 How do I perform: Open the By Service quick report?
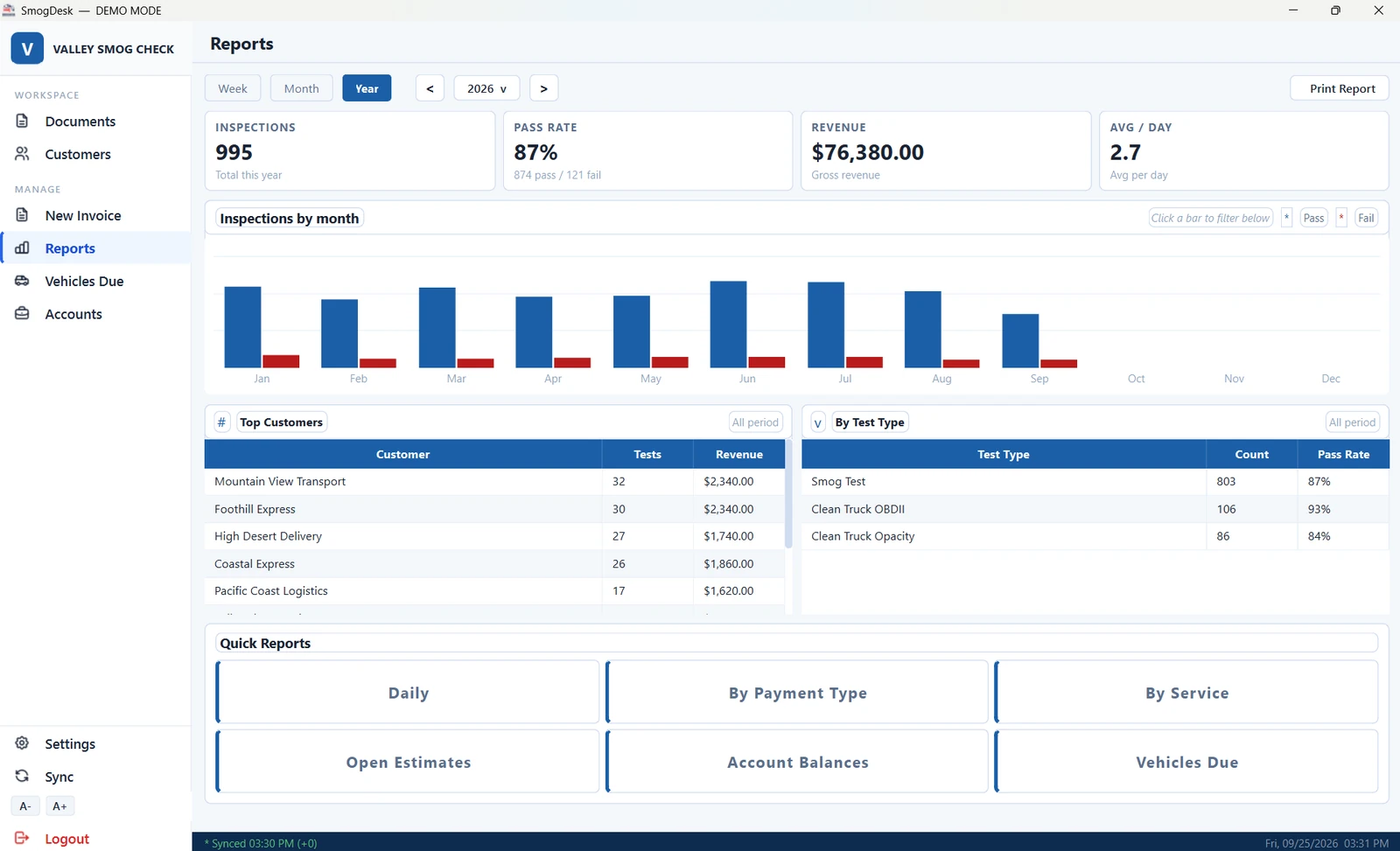click(x=1186, y=693)
